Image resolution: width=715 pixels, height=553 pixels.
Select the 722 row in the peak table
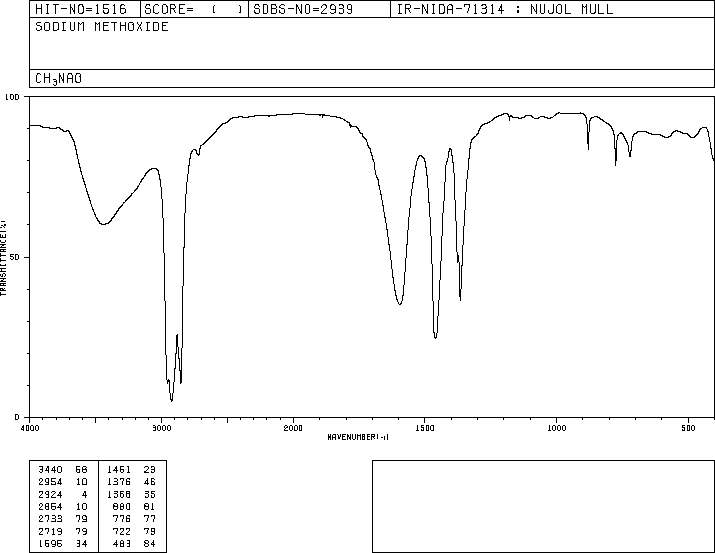click(x=132, y=532)
